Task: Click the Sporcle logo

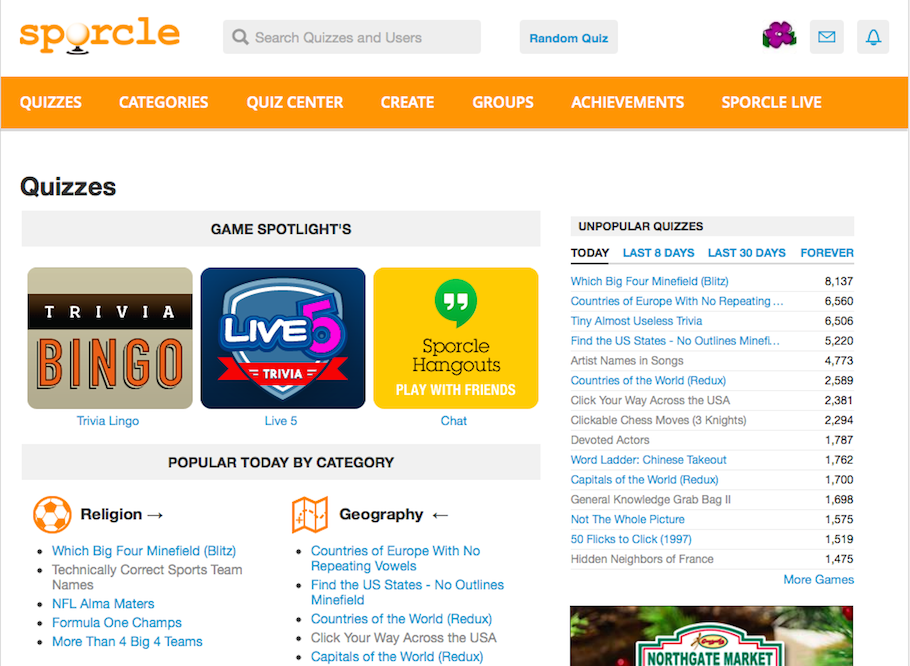Action: pyautogui.click(x=99, y=35)
